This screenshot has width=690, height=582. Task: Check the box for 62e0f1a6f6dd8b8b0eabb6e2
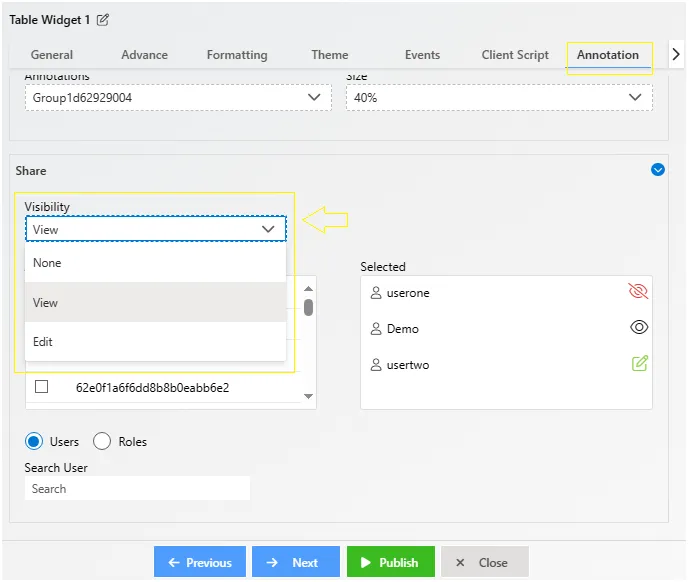coord(41,387)
